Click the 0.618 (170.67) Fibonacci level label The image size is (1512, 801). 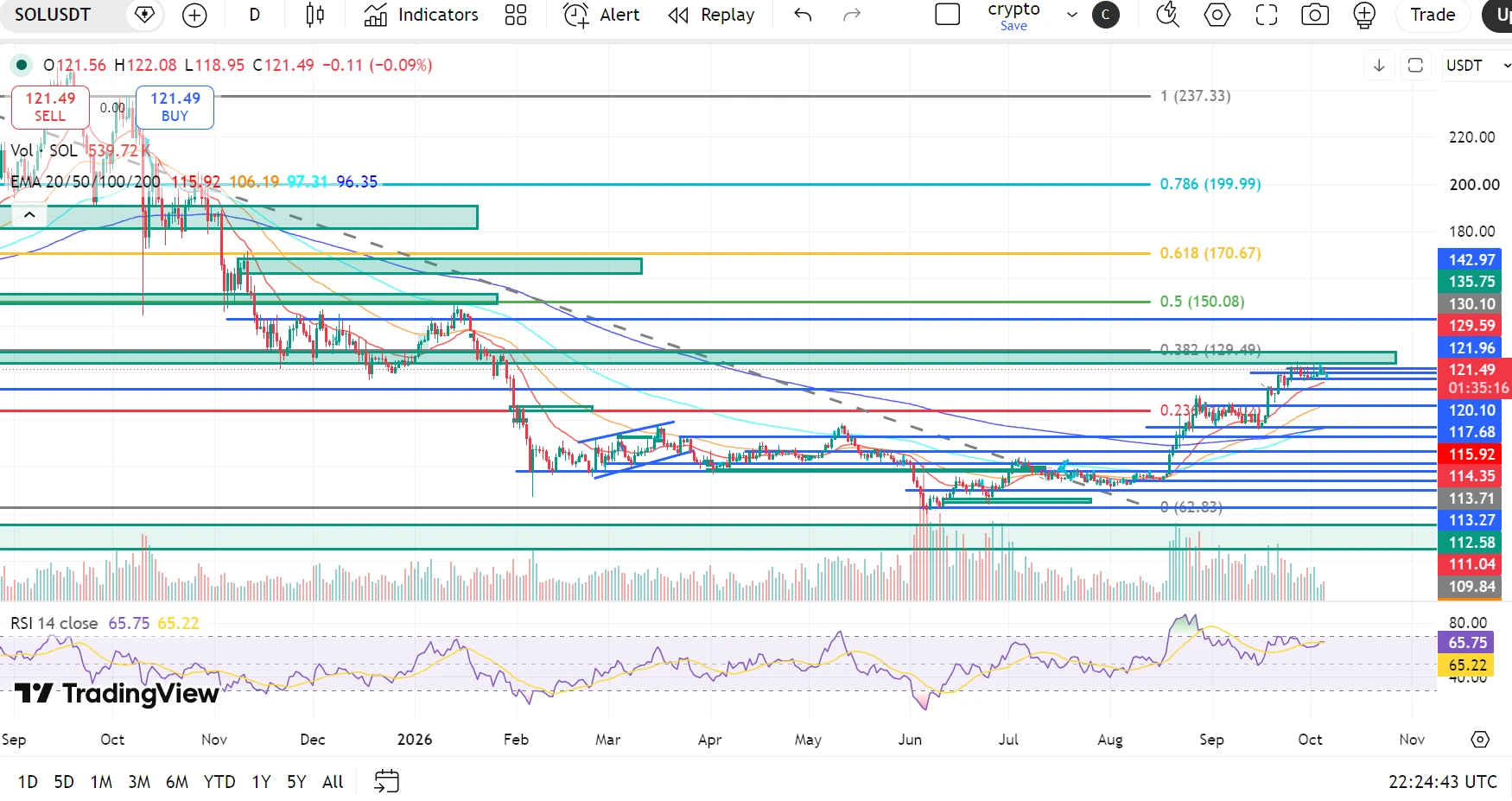(1210, 253)
